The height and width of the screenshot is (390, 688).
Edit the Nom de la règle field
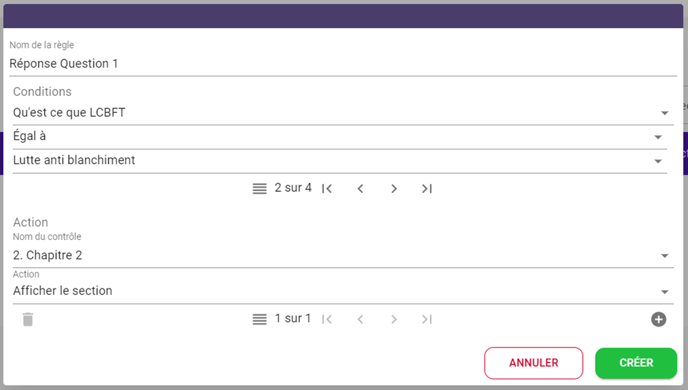pos(343,64)
